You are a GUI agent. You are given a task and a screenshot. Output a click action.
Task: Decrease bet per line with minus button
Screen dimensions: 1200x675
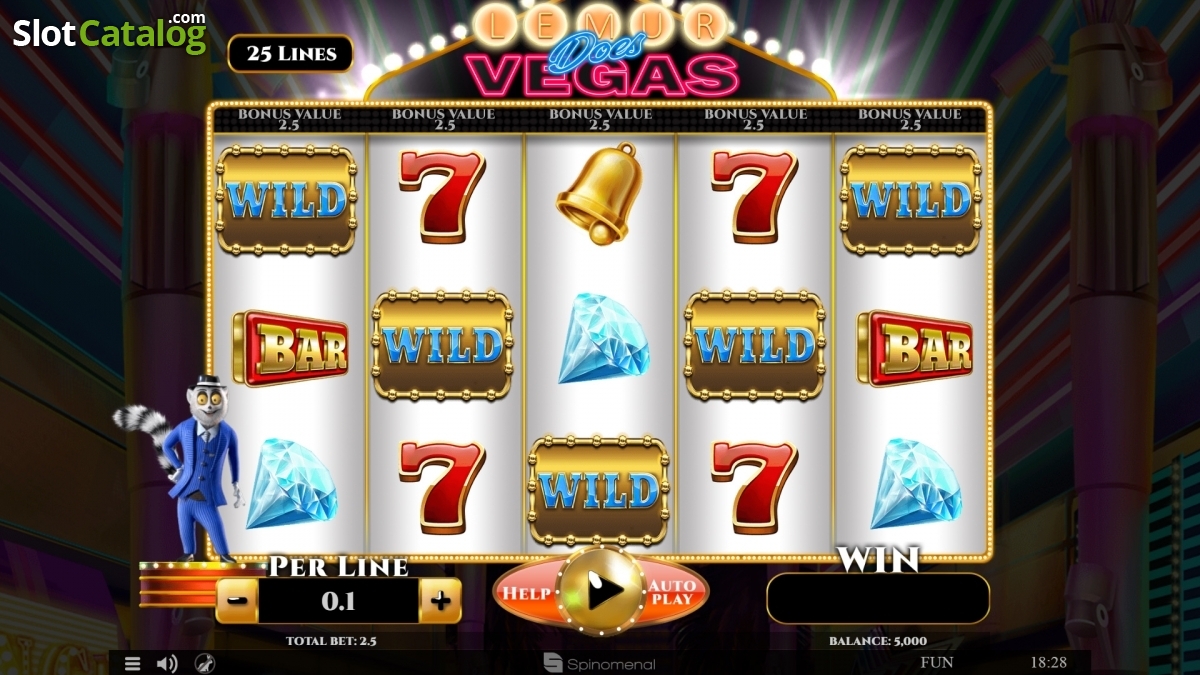(236, 601)
